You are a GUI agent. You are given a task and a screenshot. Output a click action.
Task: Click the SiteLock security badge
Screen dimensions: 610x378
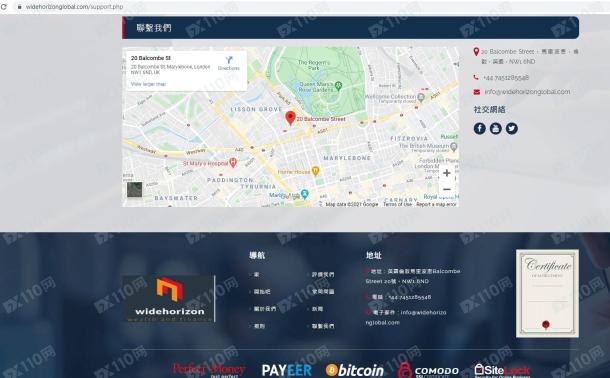click(x=502, y=370)
